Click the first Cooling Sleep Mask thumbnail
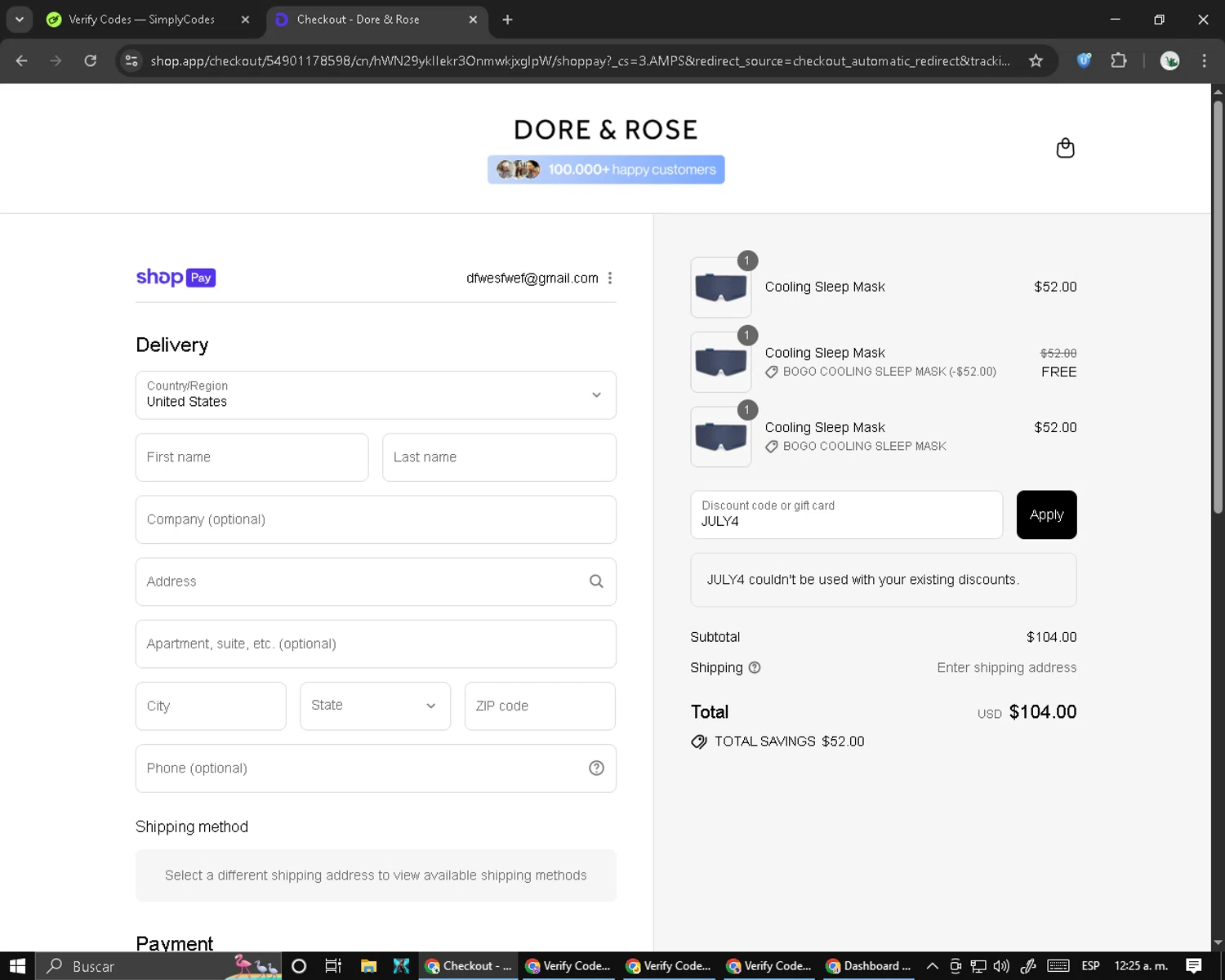 [720, 287]
